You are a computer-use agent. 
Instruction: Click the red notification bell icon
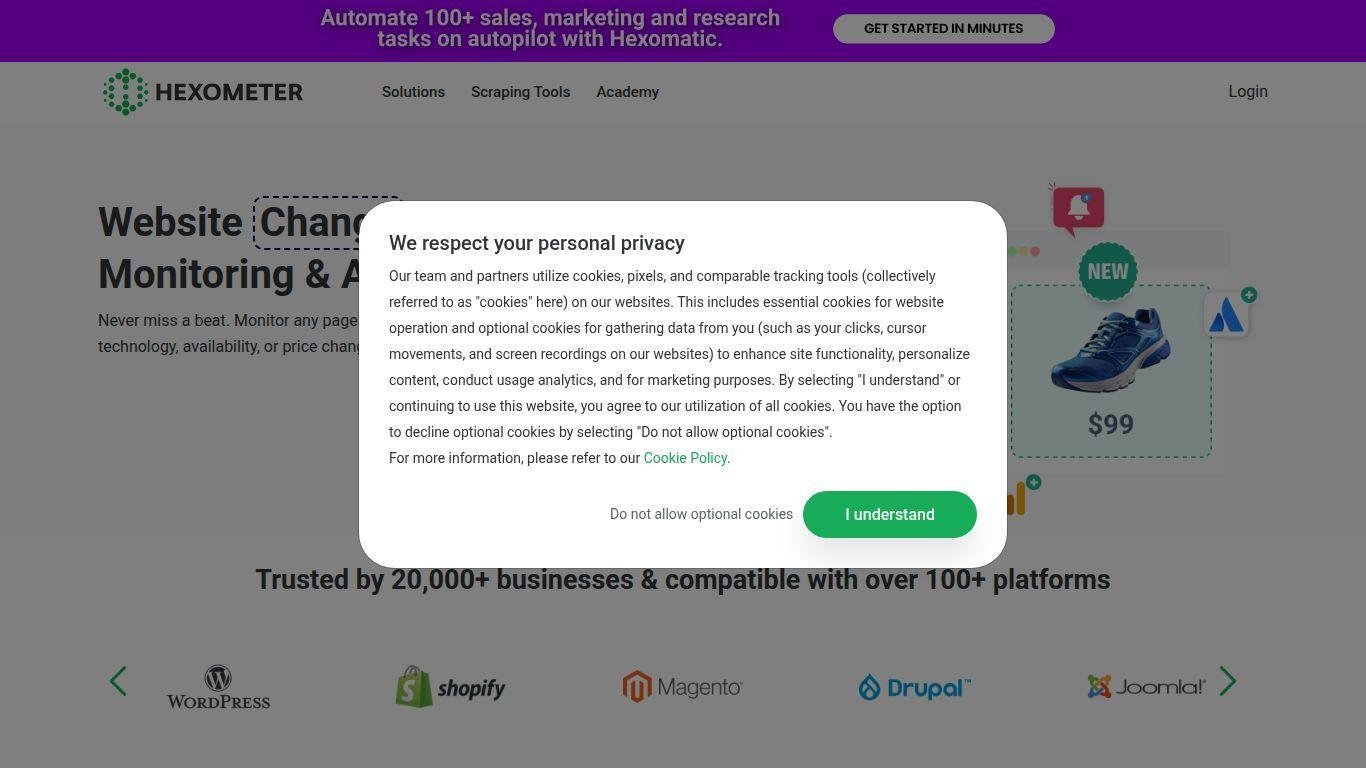pyautogui.click(x=1078, y=208)
